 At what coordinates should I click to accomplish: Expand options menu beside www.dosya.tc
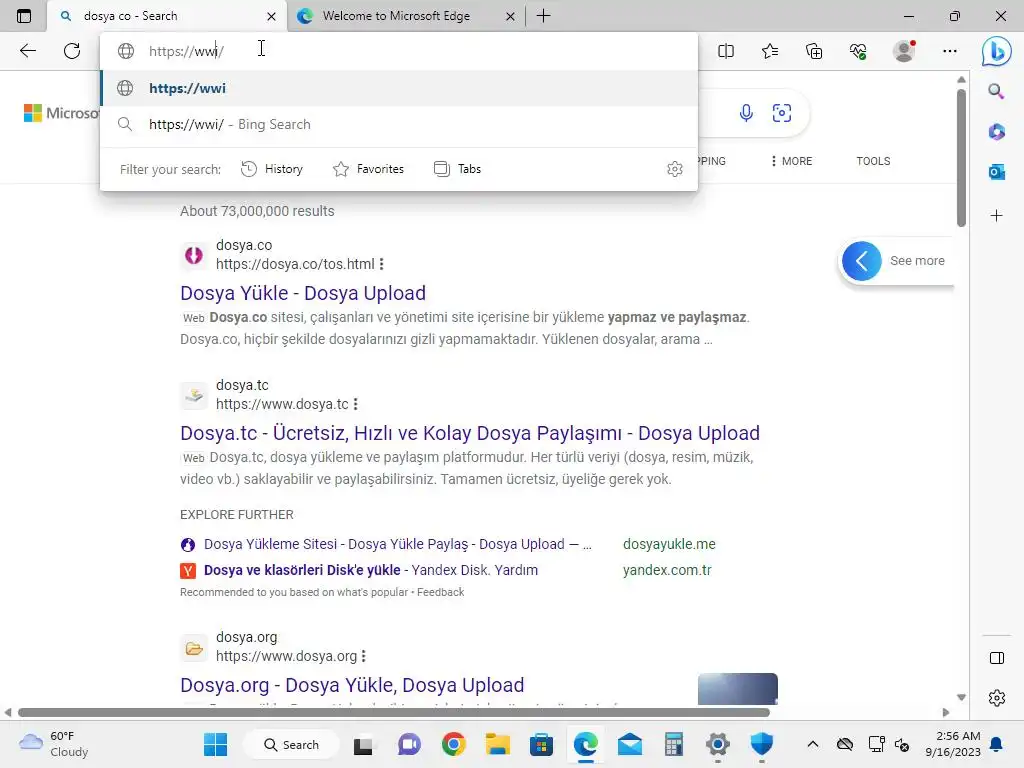pyautogui.click(x=355, y=404)
